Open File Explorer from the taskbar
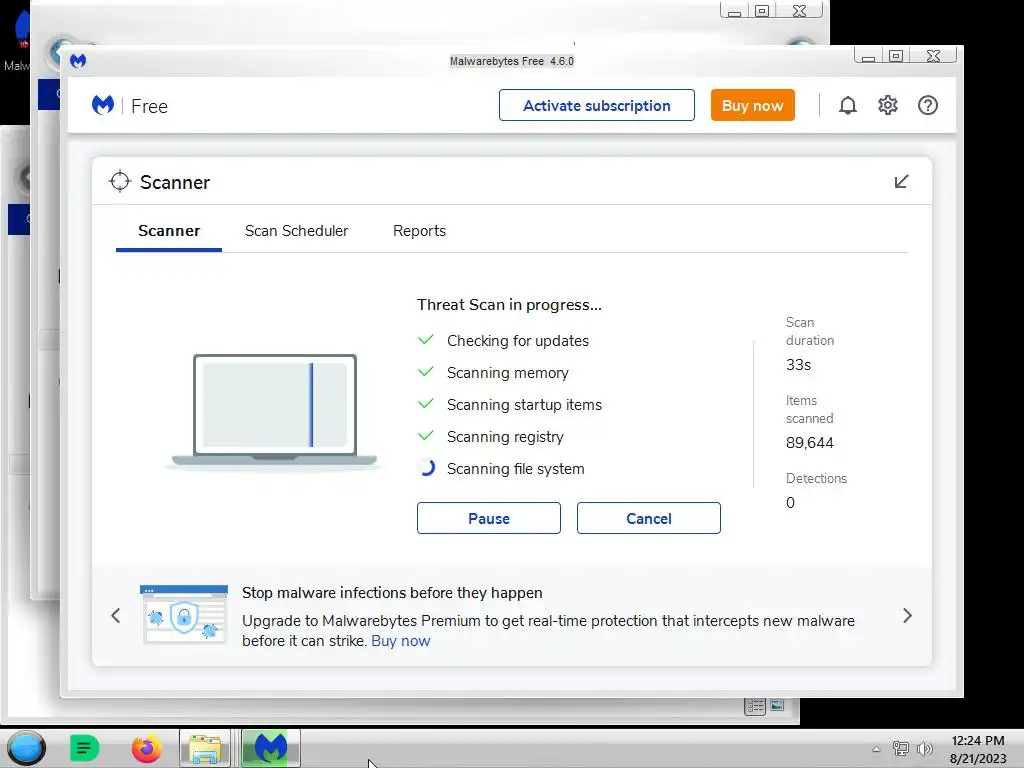The image size is (1024, 768). click(x=205, y=748)
